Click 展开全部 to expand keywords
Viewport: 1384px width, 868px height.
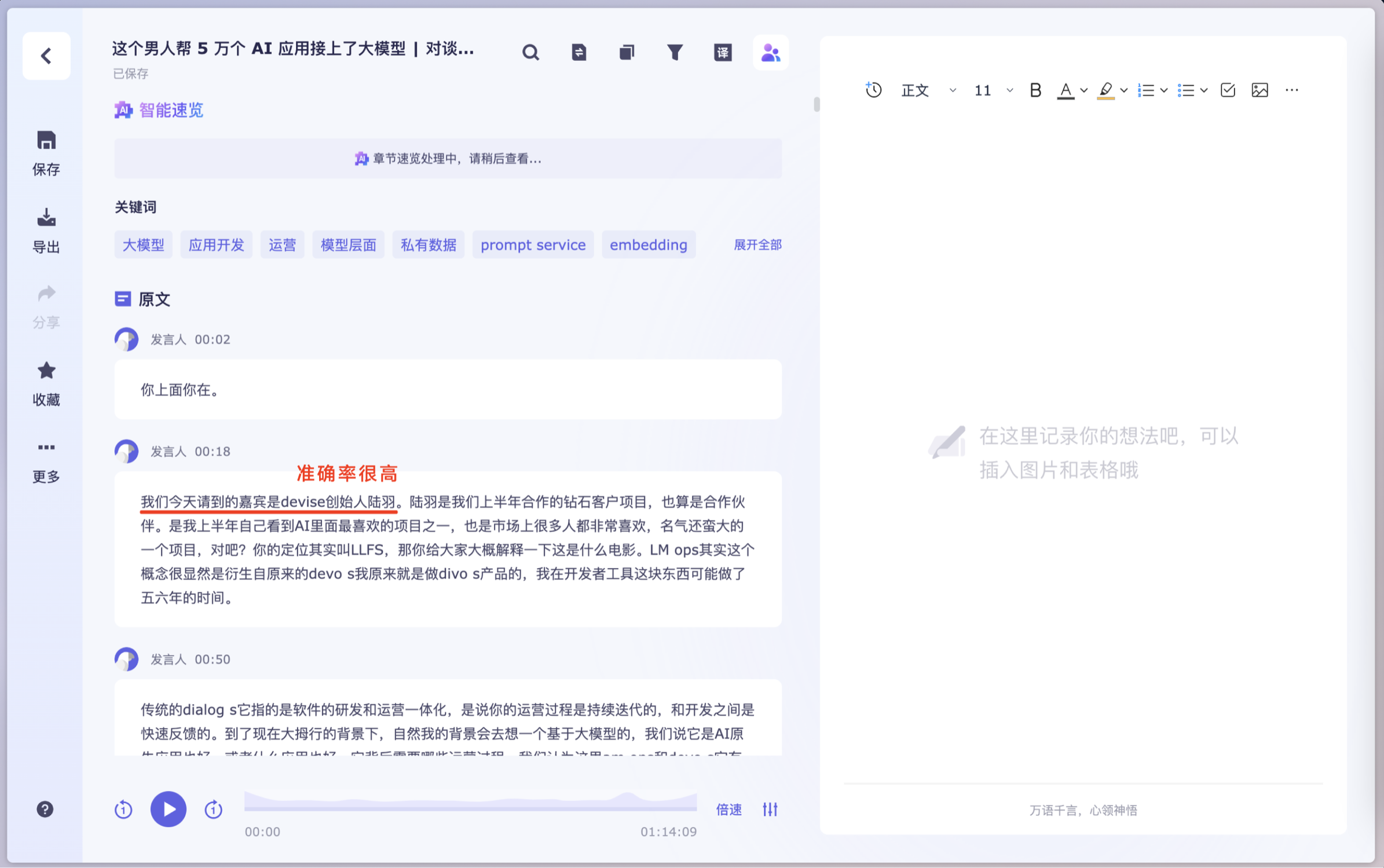[757, 245]
